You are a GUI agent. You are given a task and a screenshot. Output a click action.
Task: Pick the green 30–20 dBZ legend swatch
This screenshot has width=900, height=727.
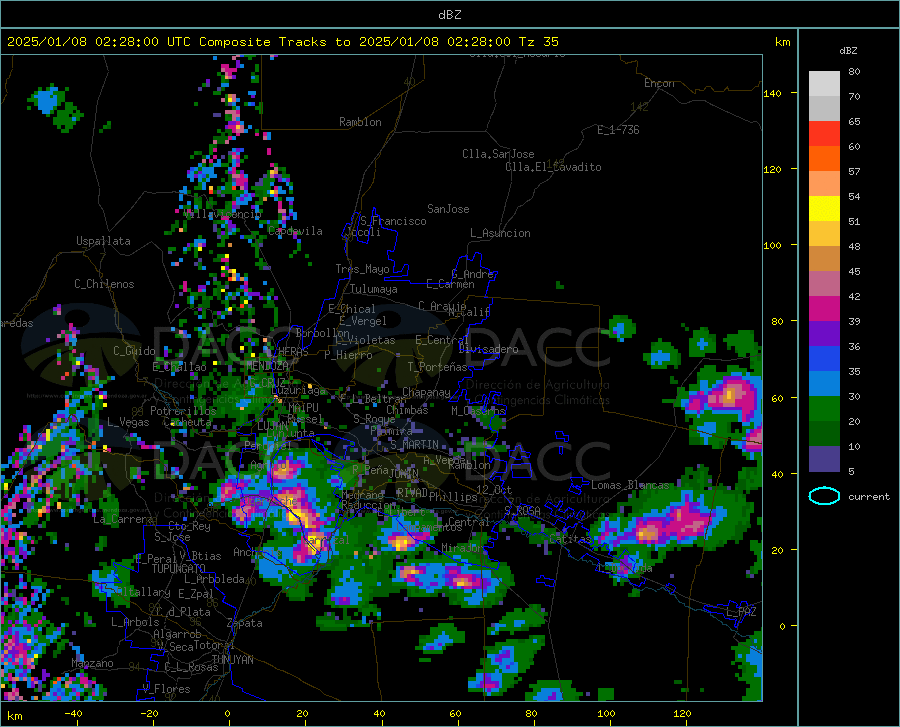(824, 409)
